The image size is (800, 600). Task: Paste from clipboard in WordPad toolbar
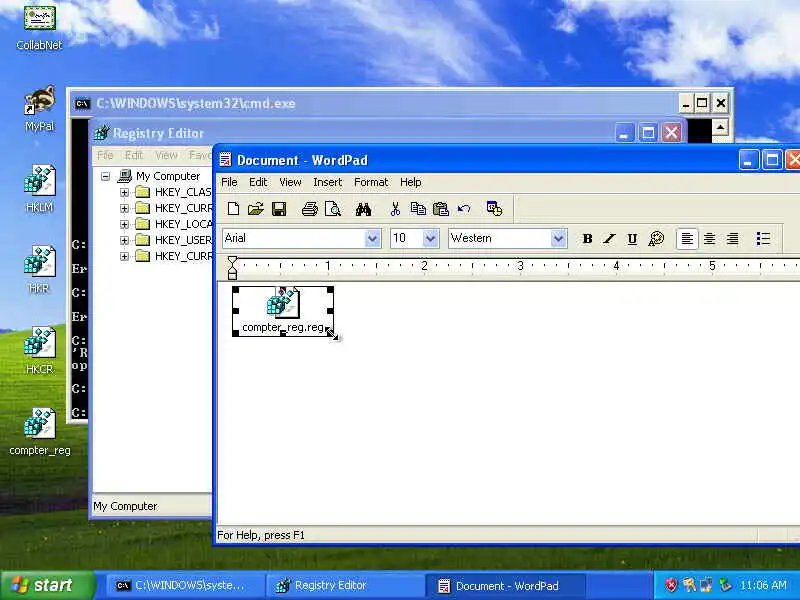pos(440,209)
